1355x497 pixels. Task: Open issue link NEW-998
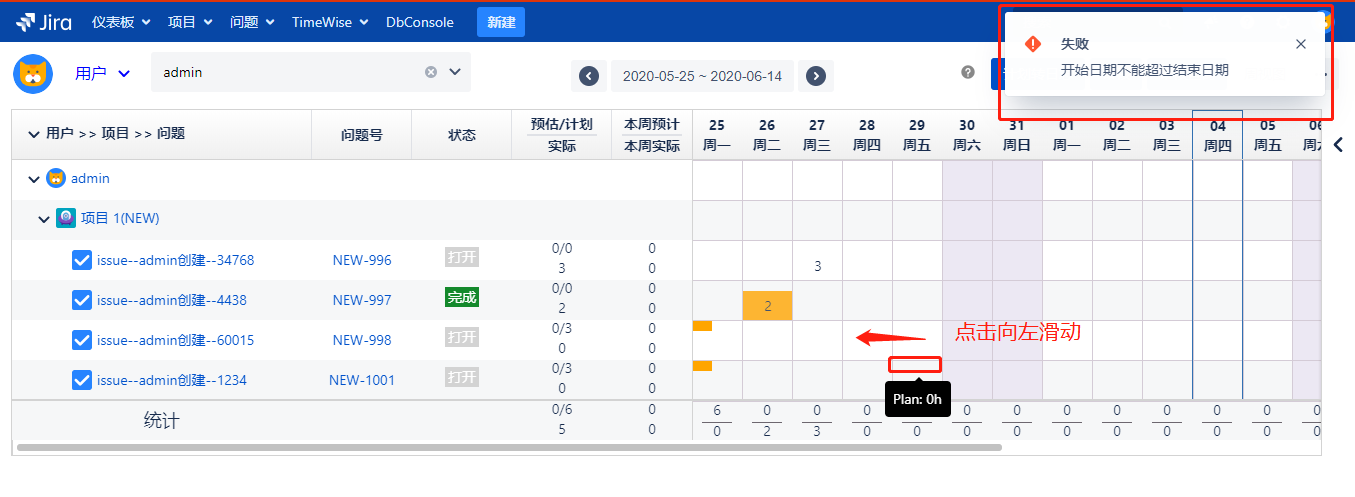[x=362, y=340]
